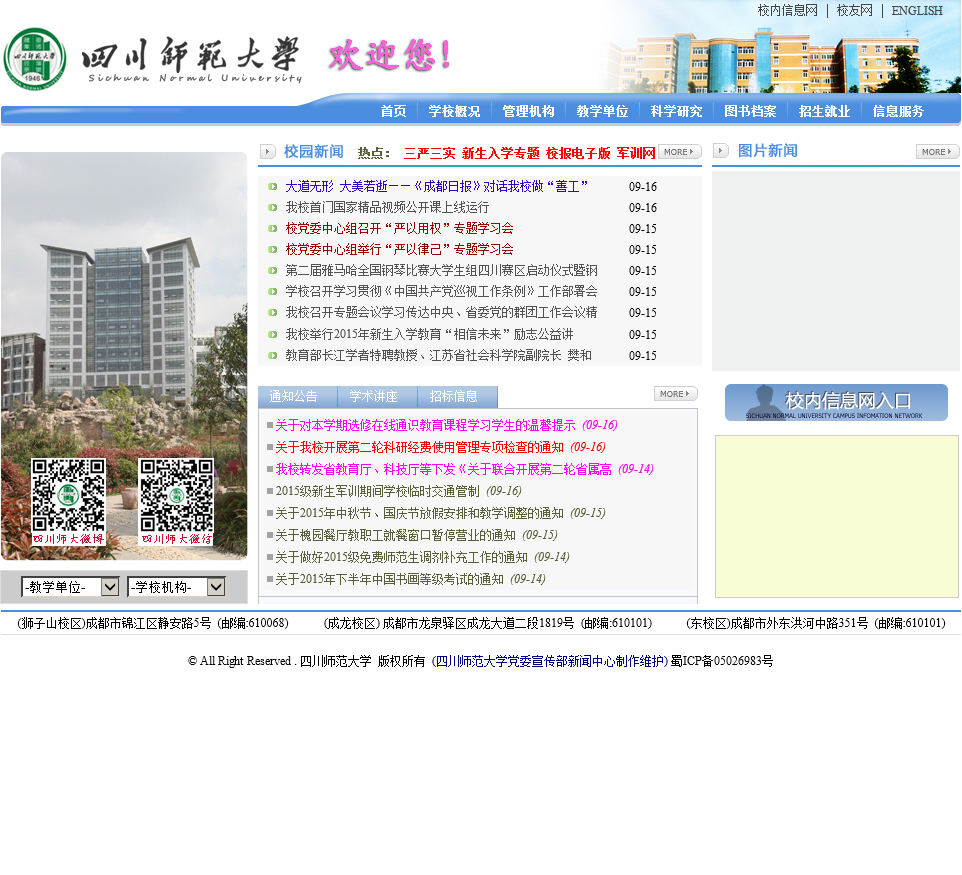Image resolution: width=962 pixels, height=875 pixels.
Task: Click arrow icon beside 图片新闻 heading
Action: [721, 150]
